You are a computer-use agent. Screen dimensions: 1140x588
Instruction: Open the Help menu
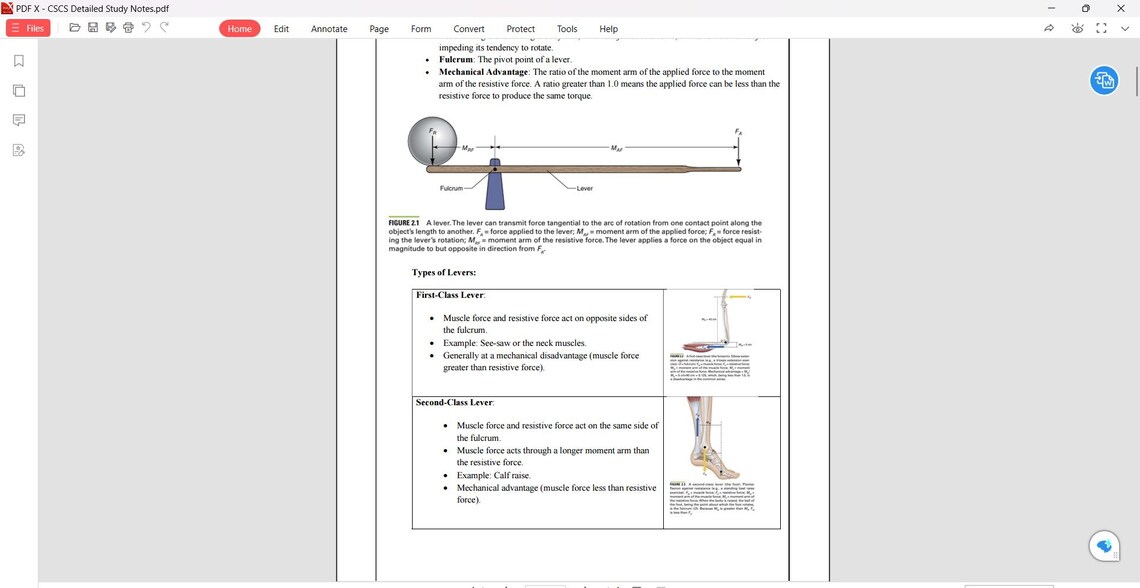(x=608, y=28)
